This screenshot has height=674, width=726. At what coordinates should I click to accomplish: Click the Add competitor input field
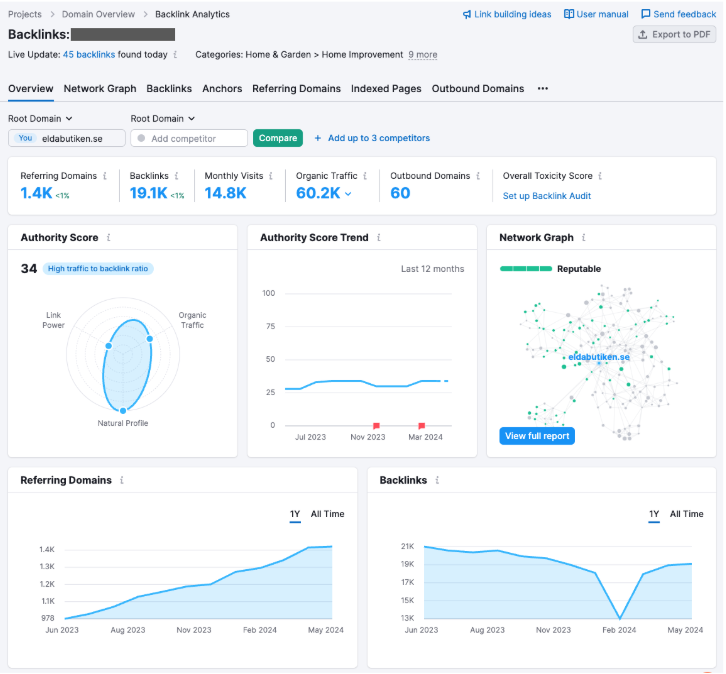(x=189, y=138)
